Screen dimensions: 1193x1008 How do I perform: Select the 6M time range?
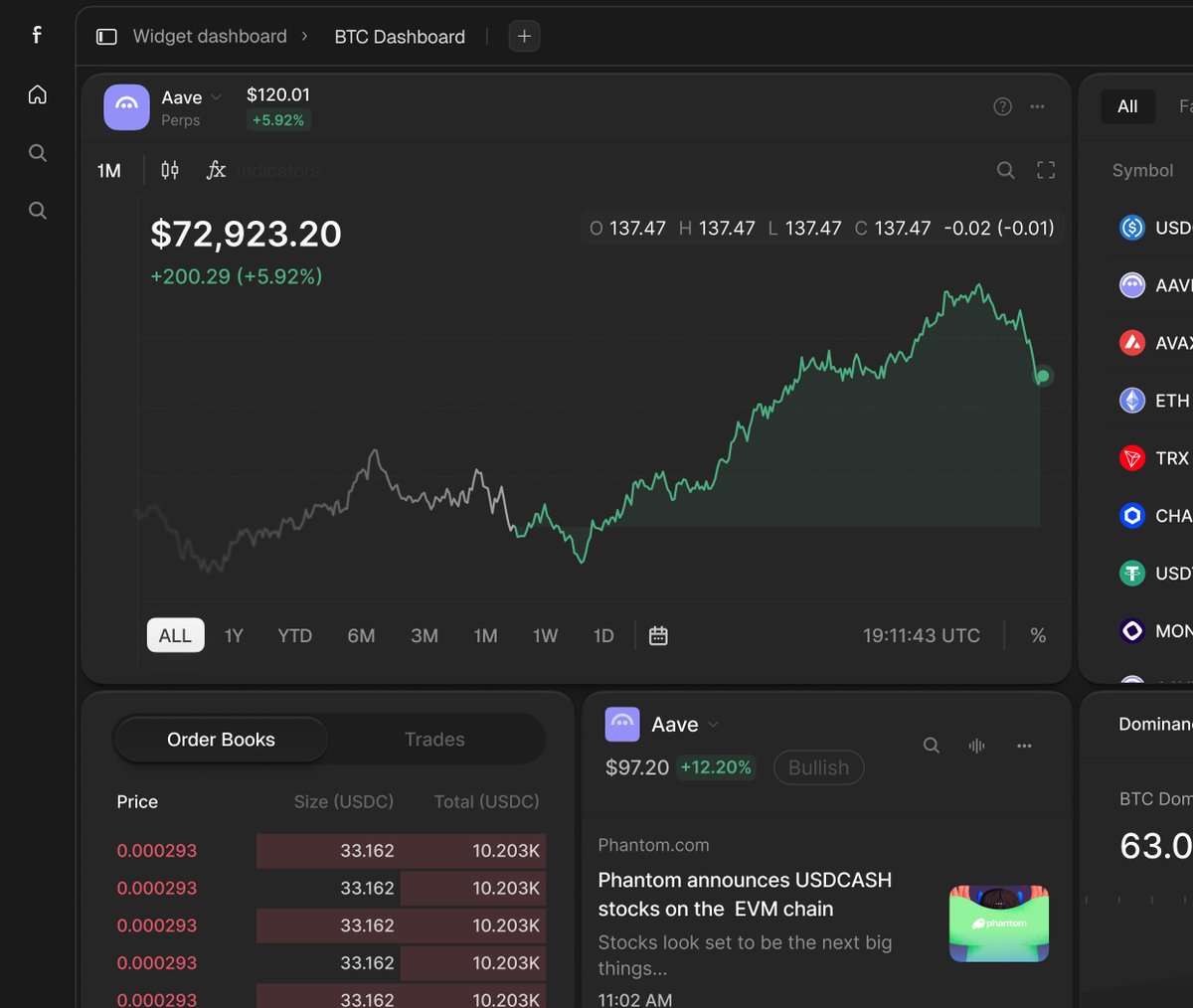pos(361,635)
